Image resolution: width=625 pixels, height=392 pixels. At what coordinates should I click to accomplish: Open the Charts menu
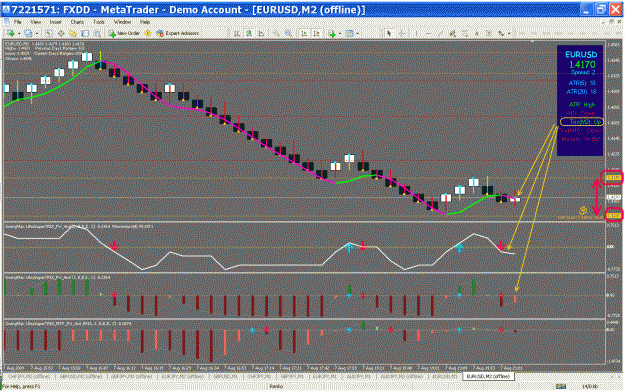[x=77, y=22]
